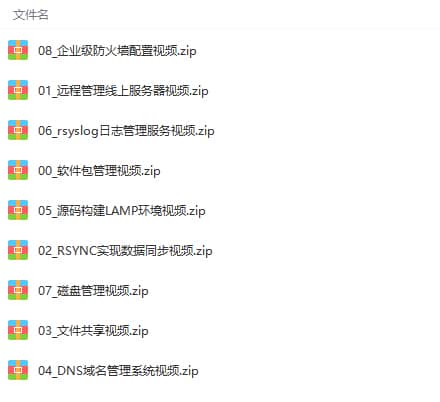The width and height of the screenshot is (440, 402).
Task: Select the empty row area right of 07_磁盘管理视频.zip
Action: [x=294, y=290]
